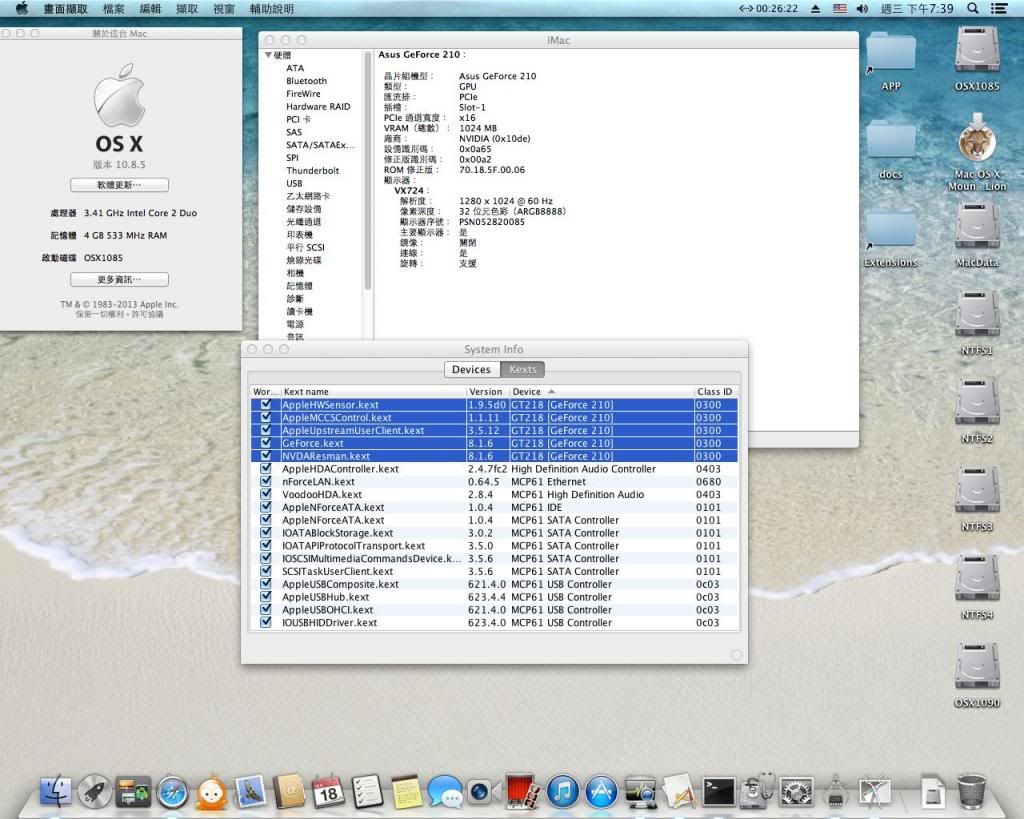Viewport: 1024px width, 819px height.
Task: Click the 更多資訊… button
Action: [x=120, y=280]
